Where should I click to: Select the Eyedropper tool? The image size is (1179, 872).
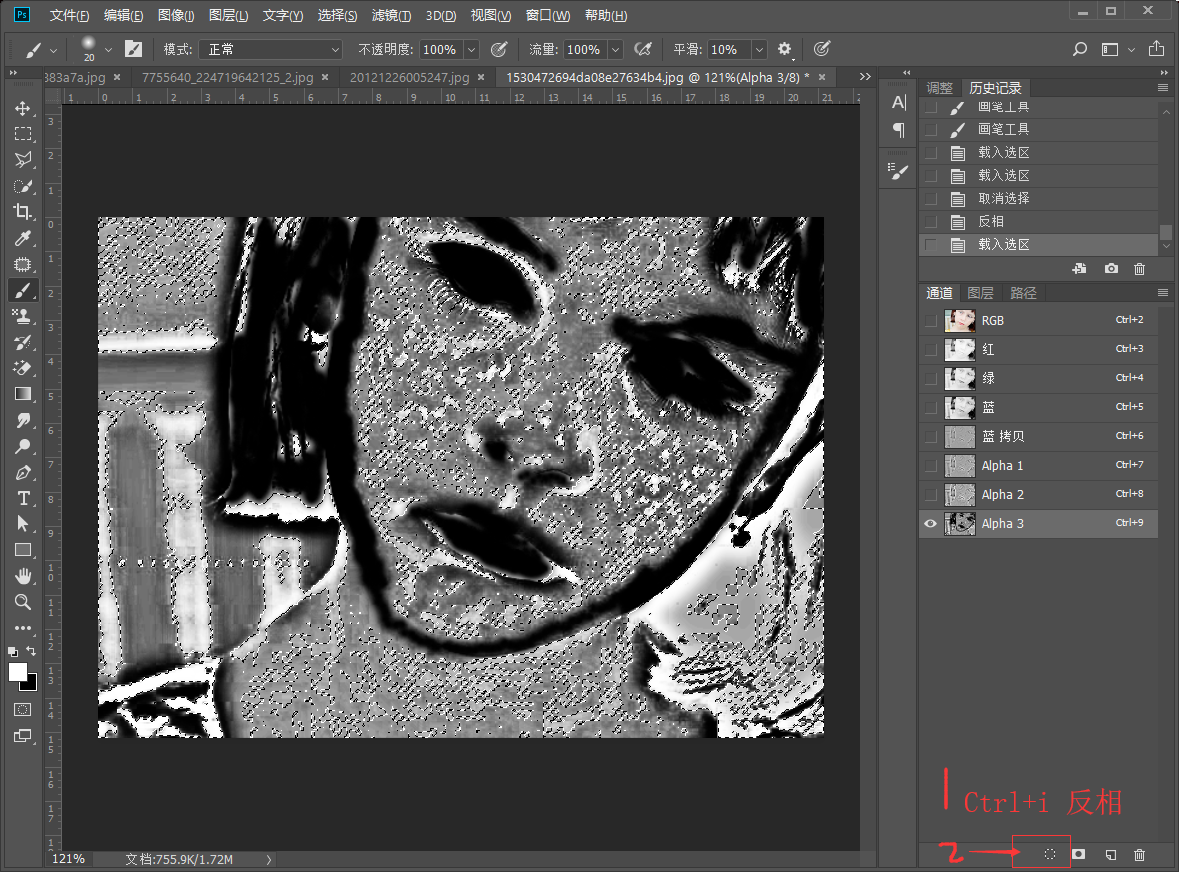(22, 238)
